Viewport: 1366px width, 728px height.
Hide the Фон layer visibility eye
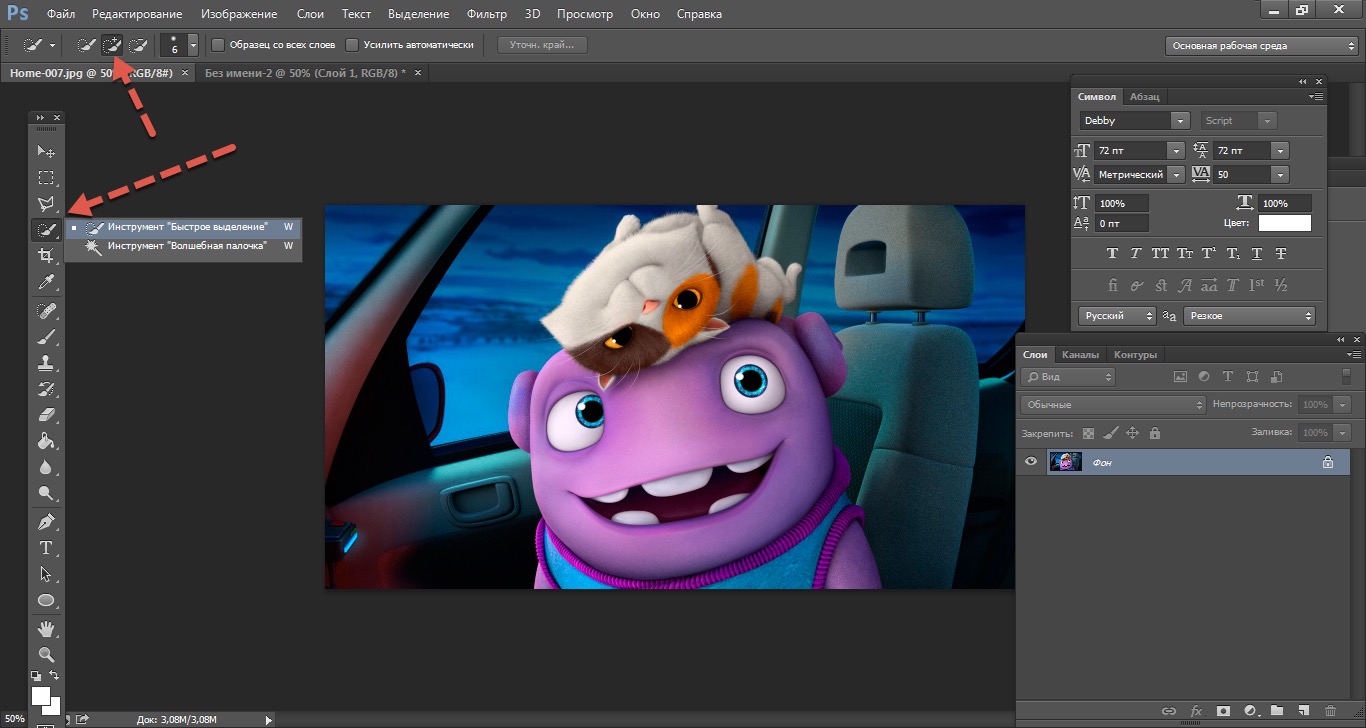click(1031, 461)
